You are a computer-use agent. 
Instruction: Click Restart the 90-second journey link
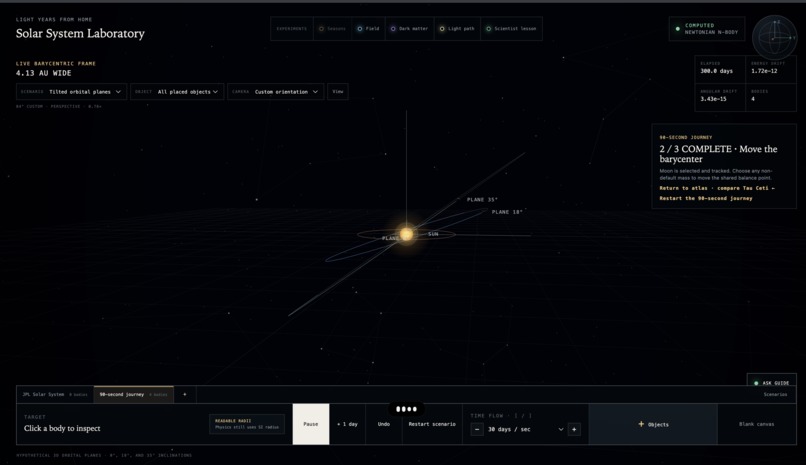coord(706,198)
